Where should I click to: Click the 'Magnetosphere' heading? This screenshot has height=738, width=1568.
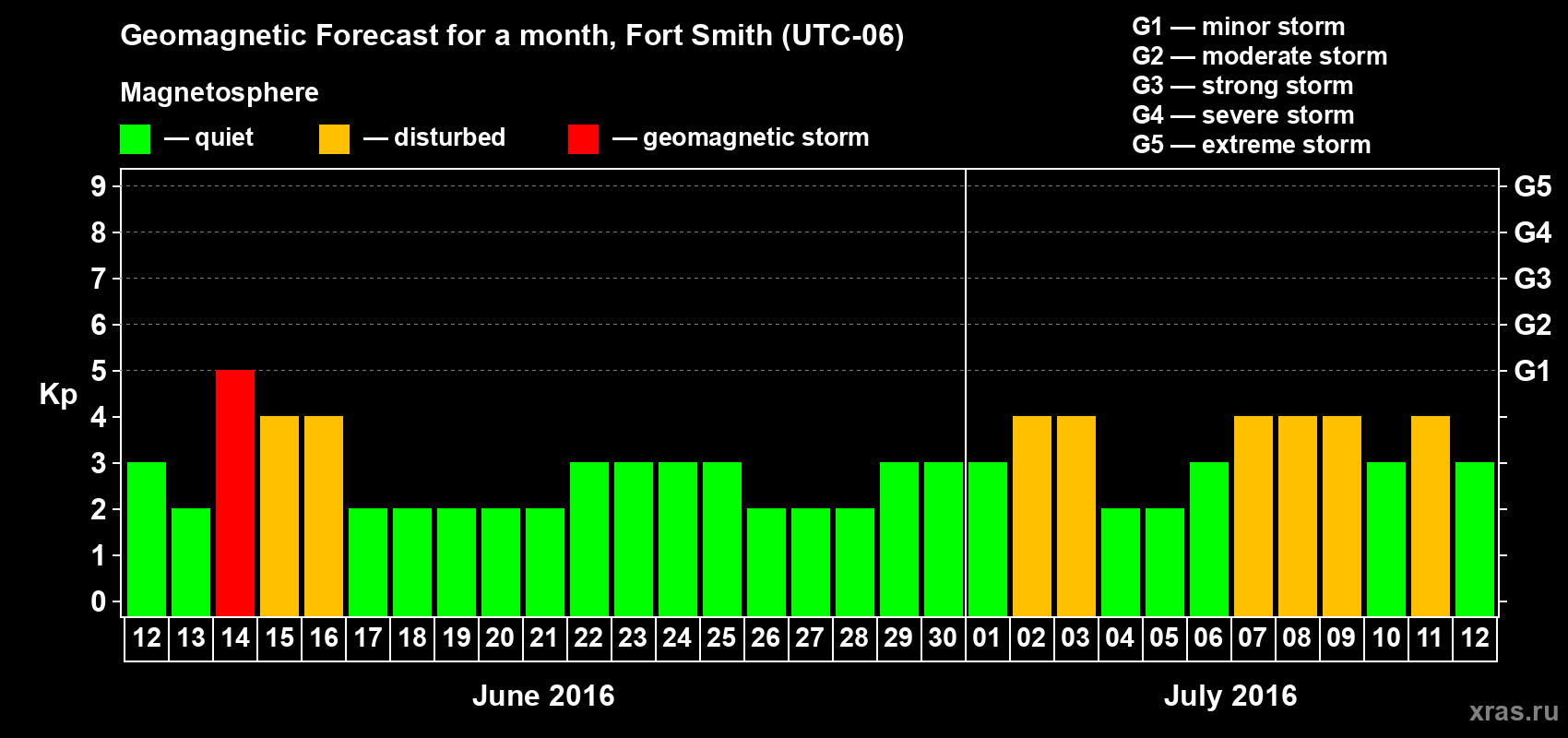click(x=220, y=92)
